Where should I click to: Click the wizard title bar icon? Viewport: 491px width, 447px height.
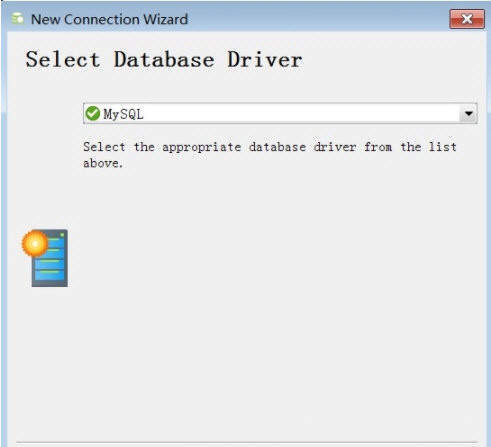click(17, 19)
